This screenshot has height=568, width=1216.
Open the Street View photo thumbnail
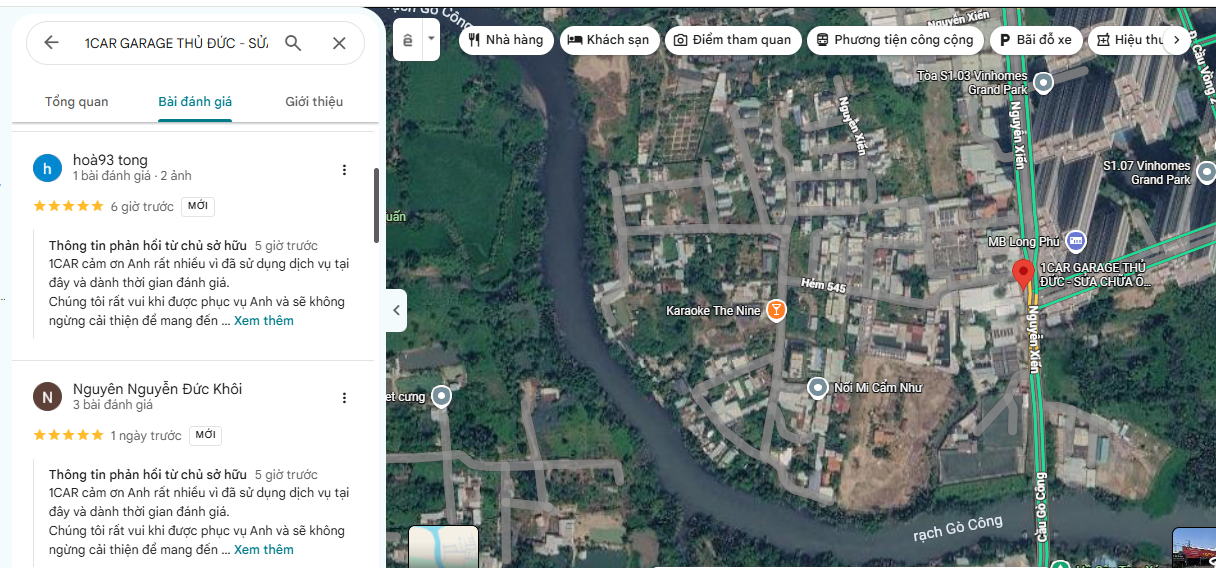tap(1194, 547)
